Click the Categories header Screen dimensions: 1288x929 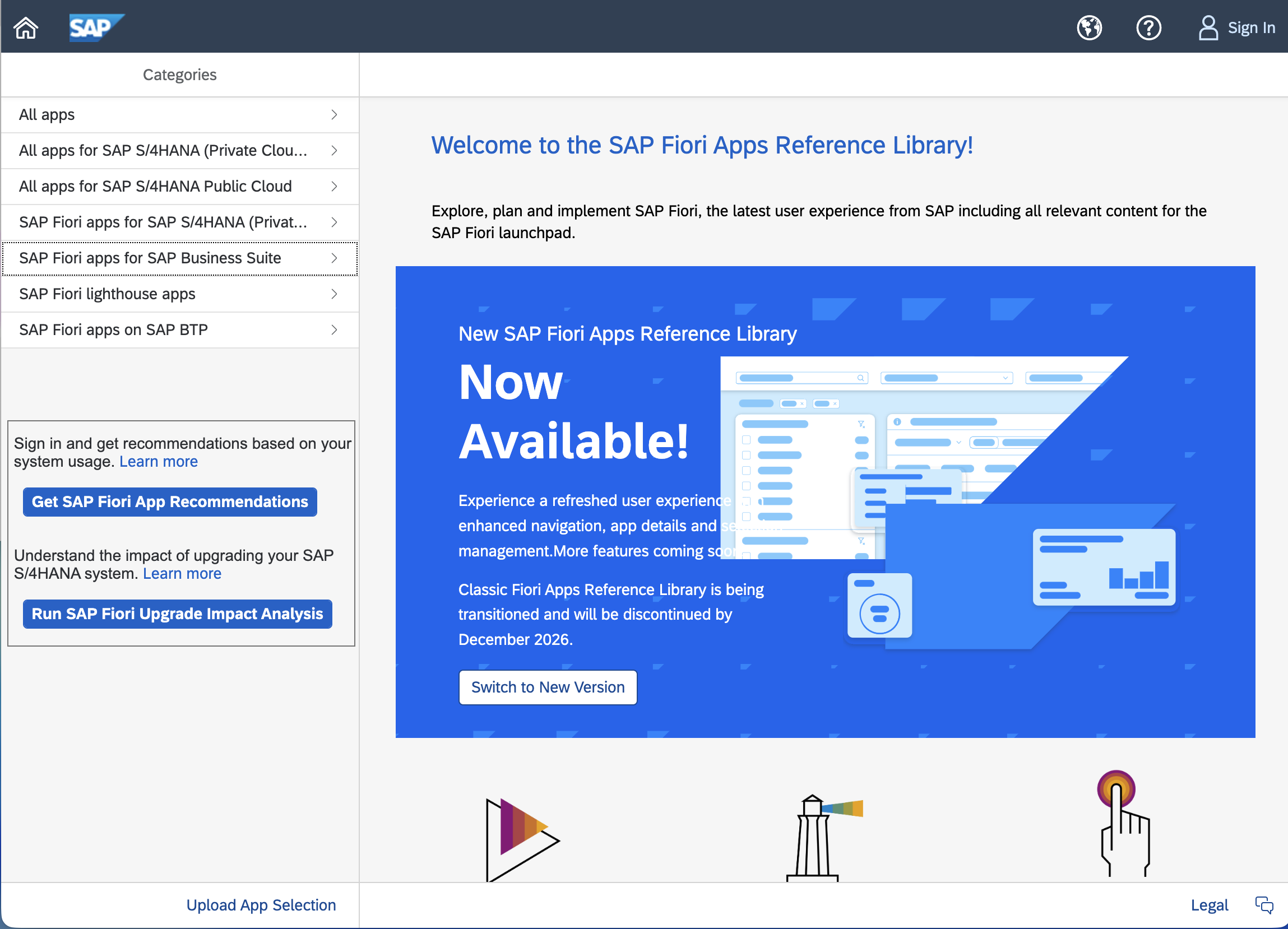pos(179,75)
